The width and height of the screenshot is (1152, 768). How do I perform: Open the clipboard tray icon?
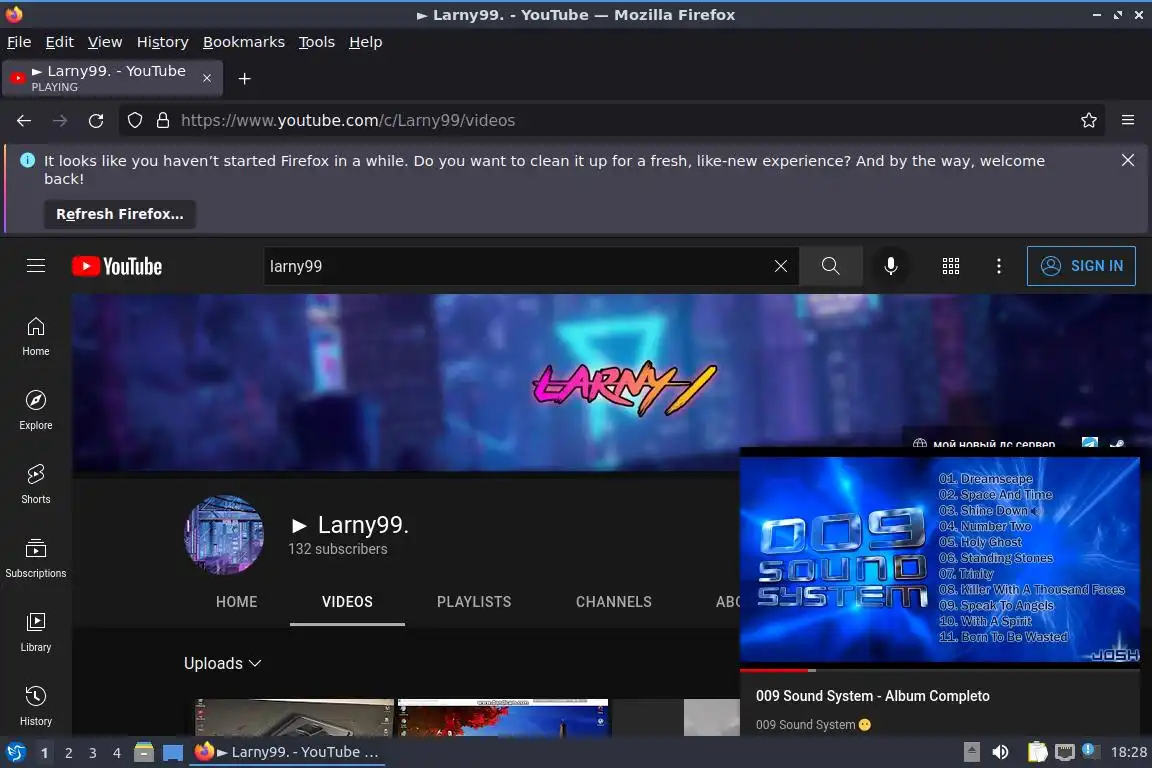coord(1037,752)
